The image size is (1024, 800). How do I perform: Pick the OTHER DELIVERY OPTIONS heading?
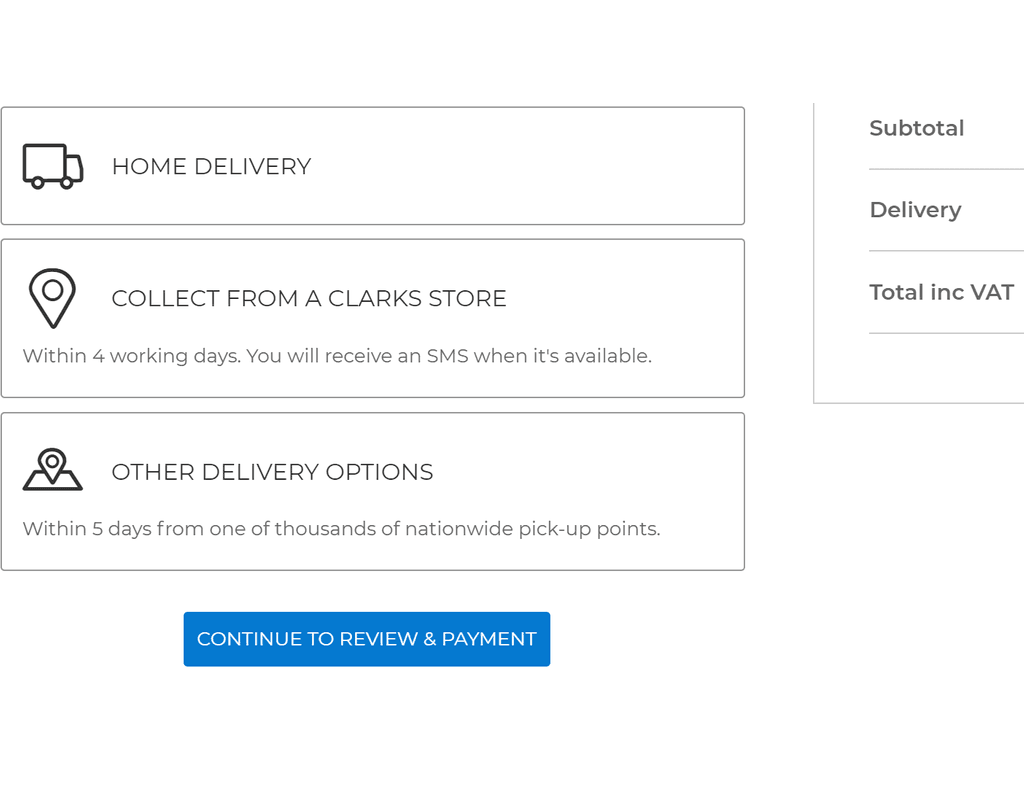point(272,472)
